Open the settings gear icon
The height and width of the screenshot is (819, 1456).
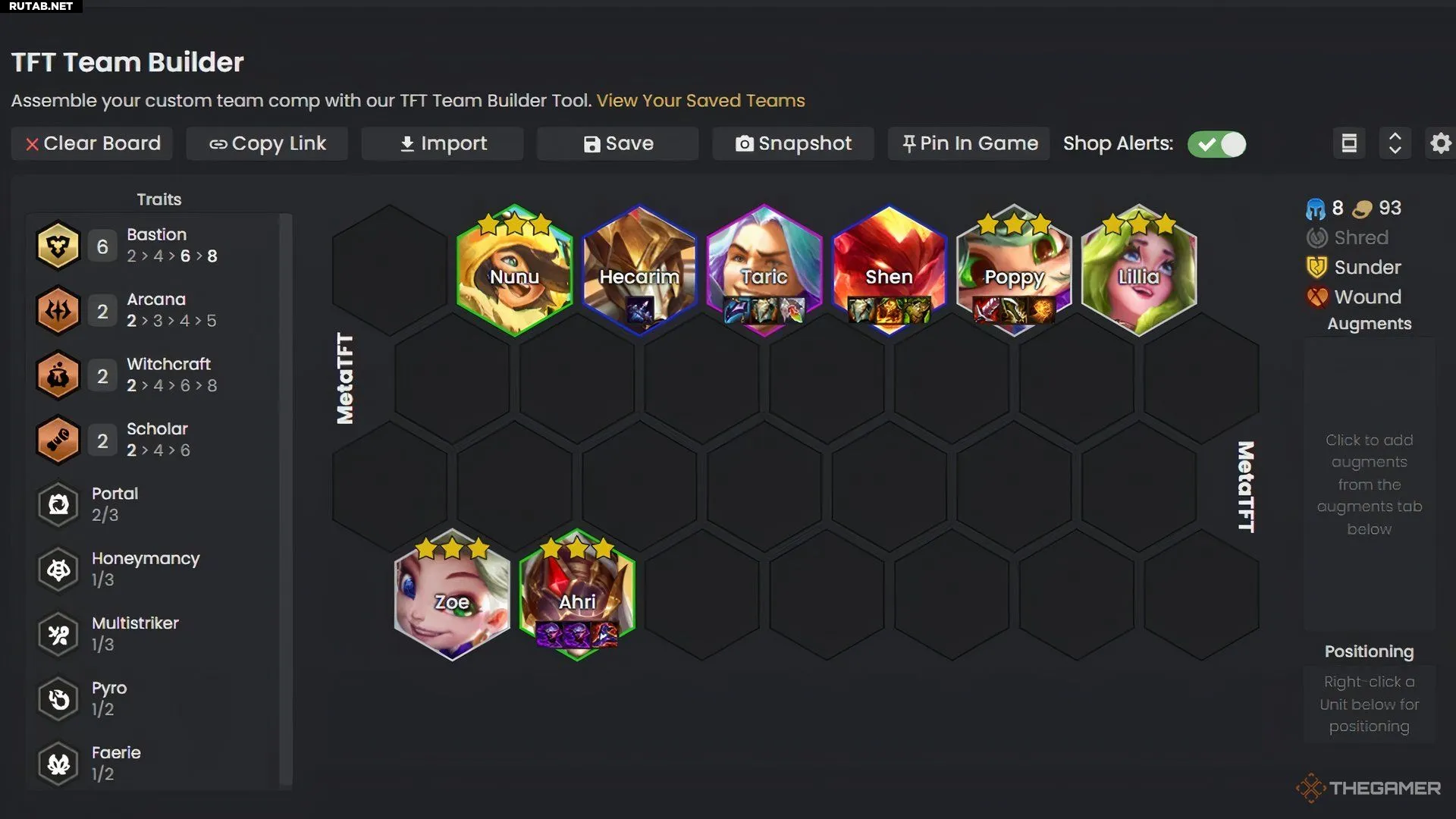click(x=1440, y=143)
